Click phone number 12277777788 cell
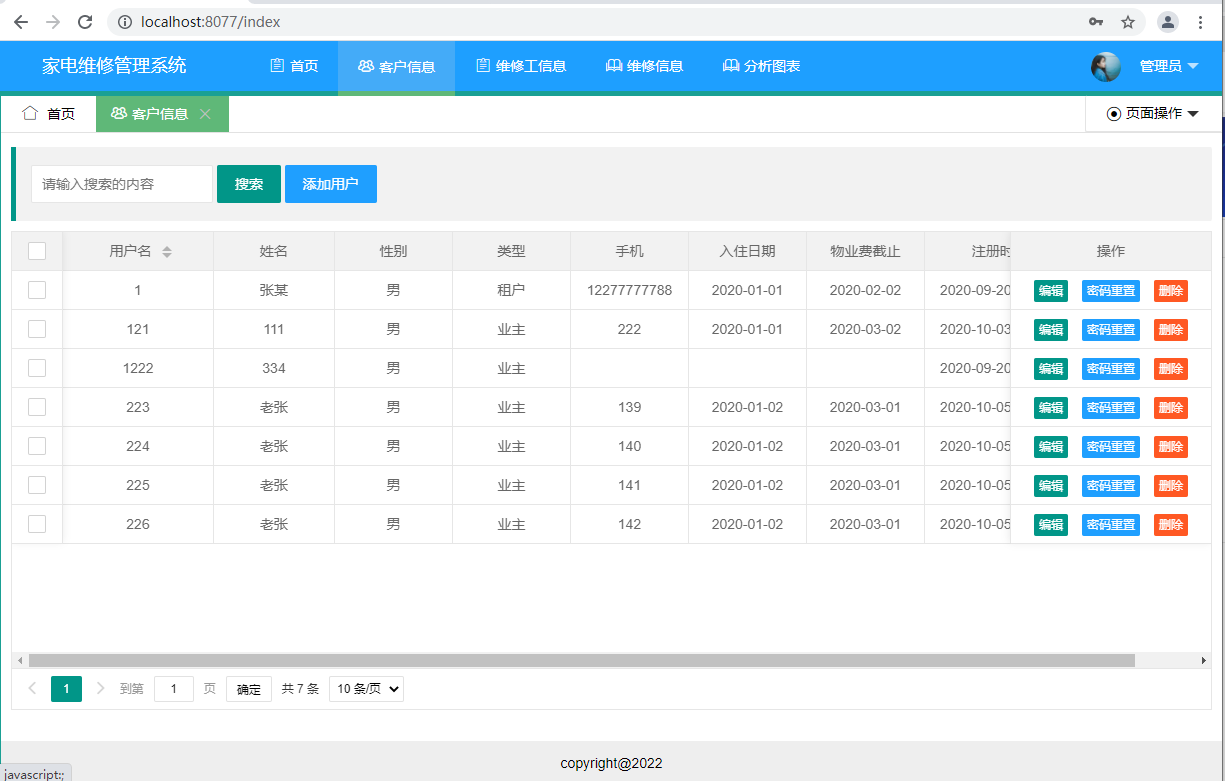 (x=630, y=290)
